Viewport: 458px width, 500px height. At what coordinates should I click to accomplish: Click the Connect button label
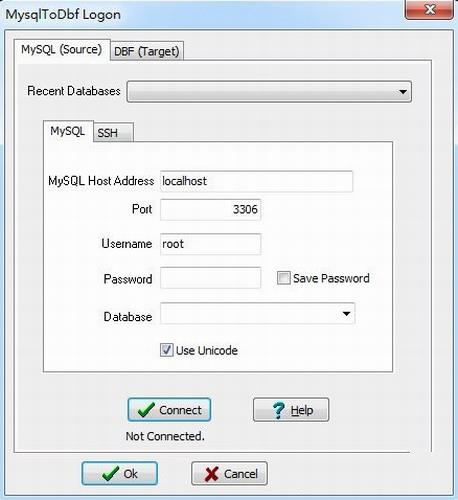pos(180,410)
